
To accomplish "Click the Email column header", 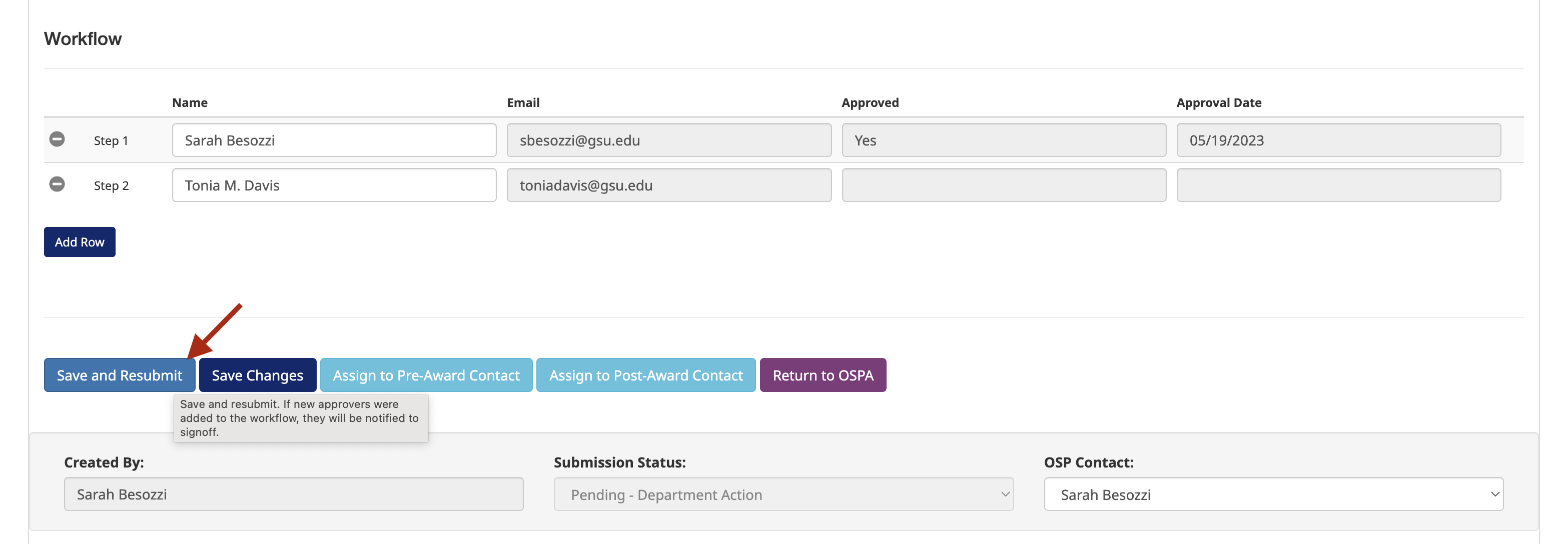I will (x=523, y=103).
